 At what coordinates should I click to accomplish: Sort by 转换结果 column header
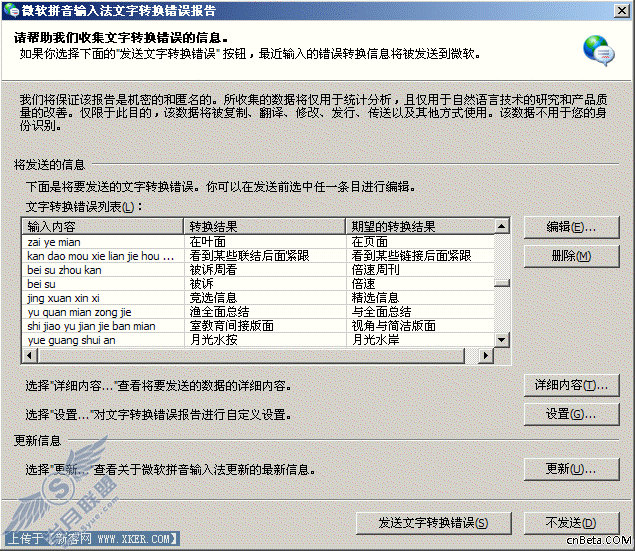point(264,226)
